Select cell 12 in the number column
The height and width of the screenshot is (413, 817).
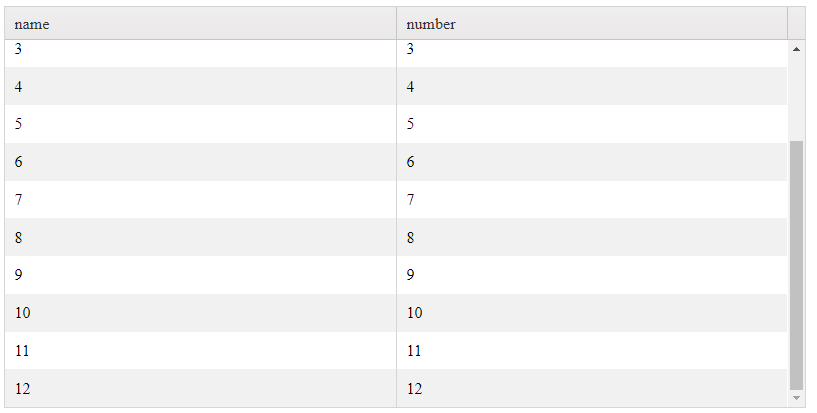pos(592,388)
